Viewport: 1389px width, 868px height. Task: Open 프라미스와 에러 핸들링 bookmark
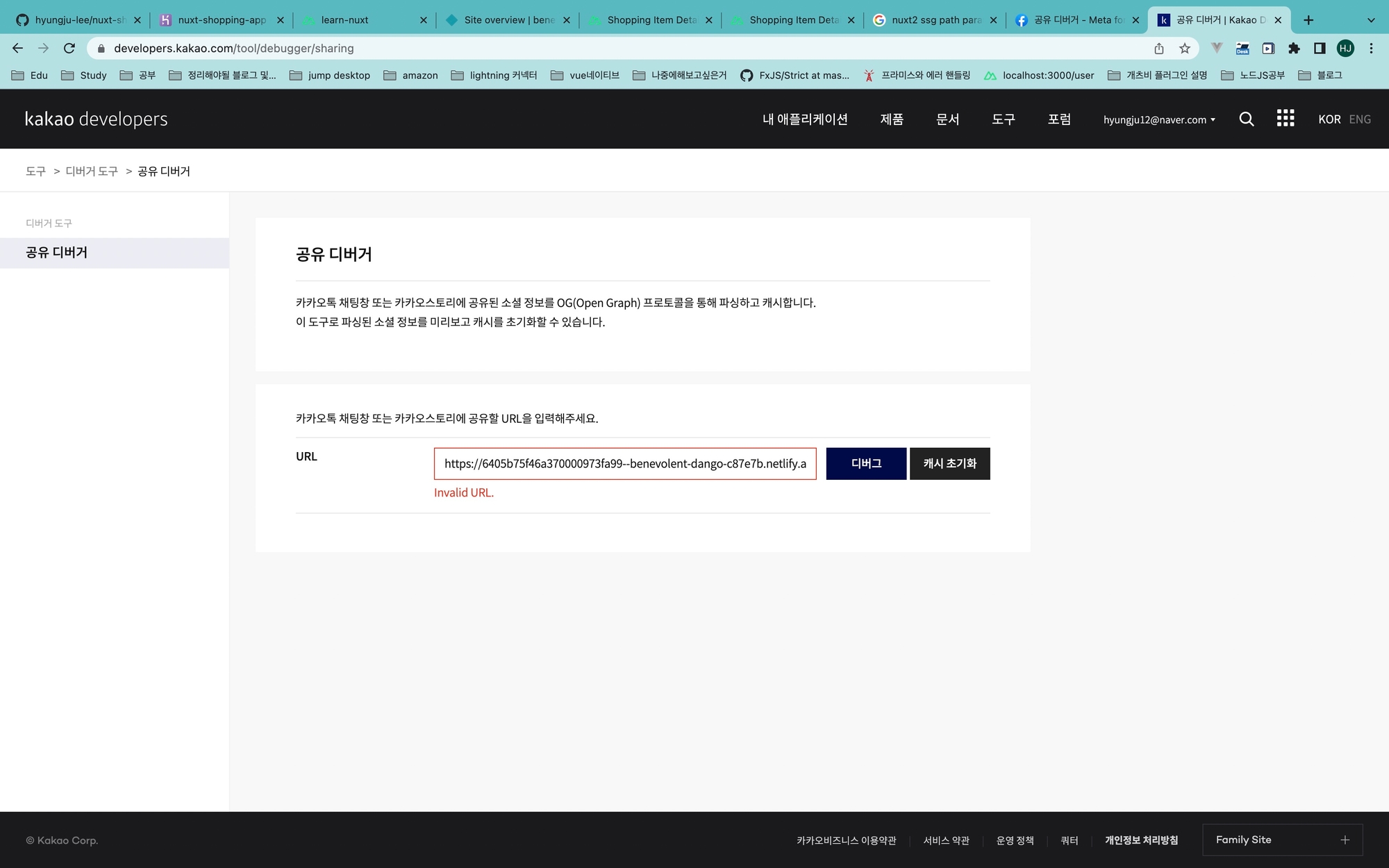click(917, 75)
